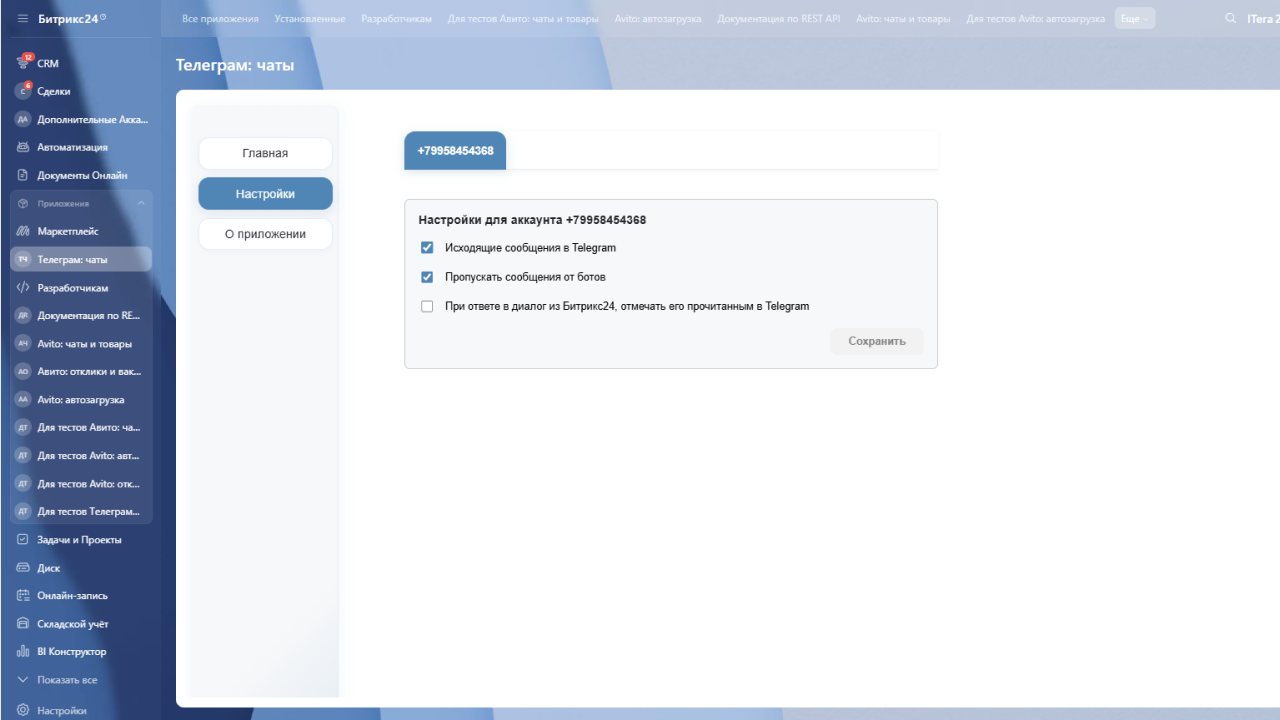
Task: Open Маркетплейс via its sidebar icon
Action: [23, 231]
